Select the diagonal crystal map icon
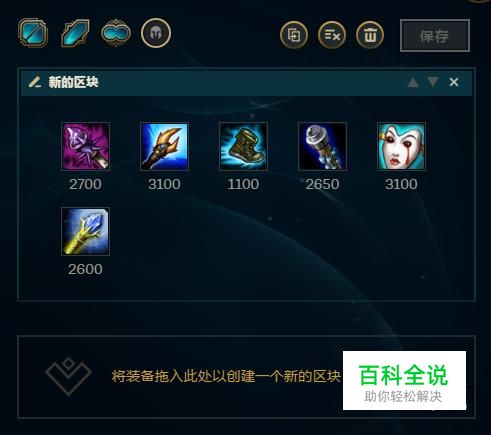This screenshot has height=435, width=491. 75,33
